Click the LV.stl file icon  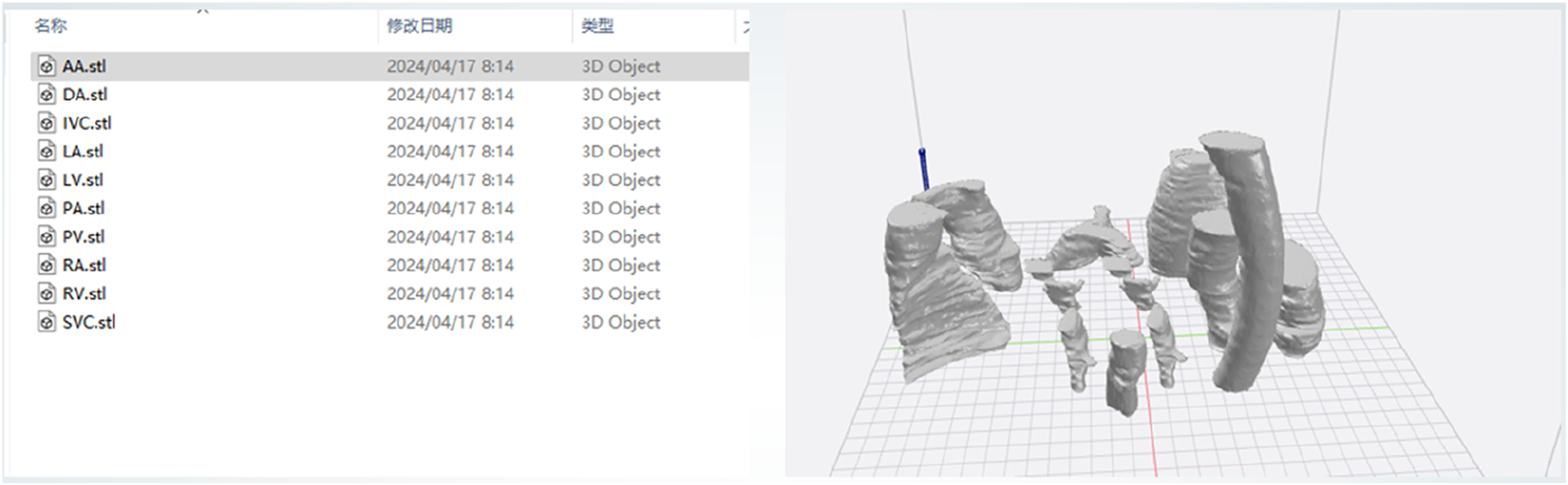coord(47,180)
